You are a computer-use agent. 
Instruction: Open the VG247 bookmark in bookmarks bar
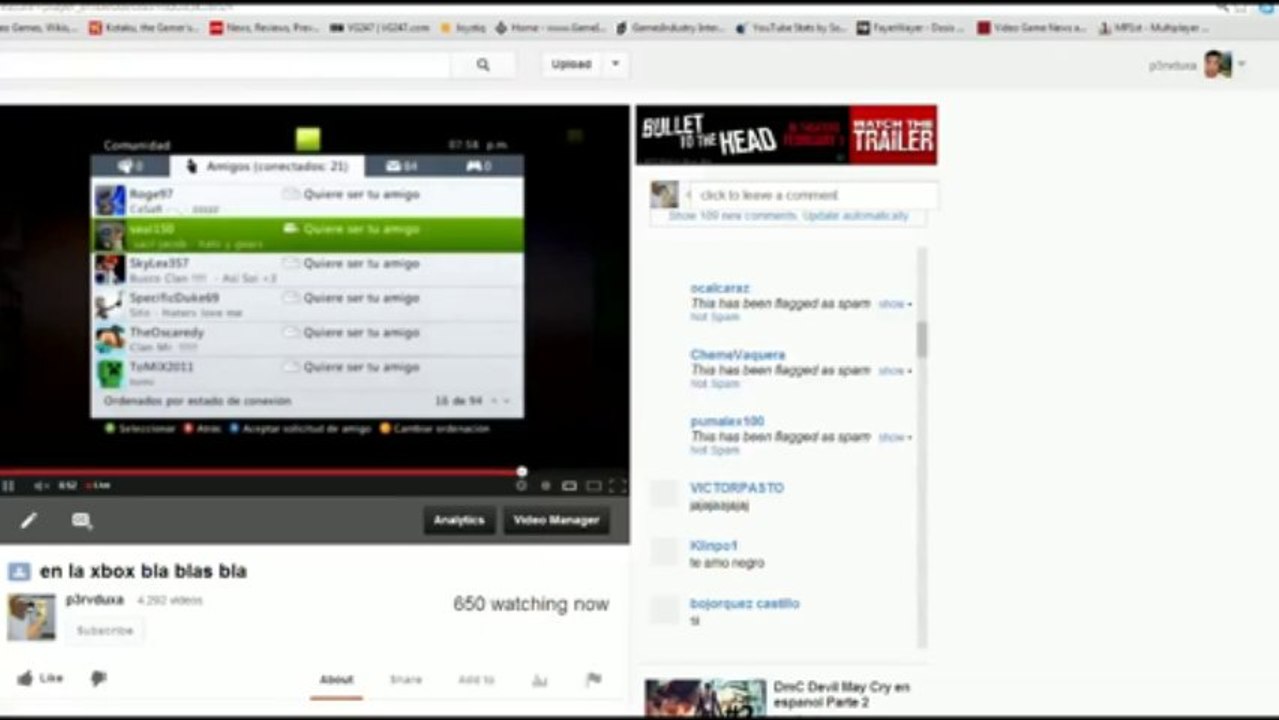pyautogui.click(x=379, y=28)
